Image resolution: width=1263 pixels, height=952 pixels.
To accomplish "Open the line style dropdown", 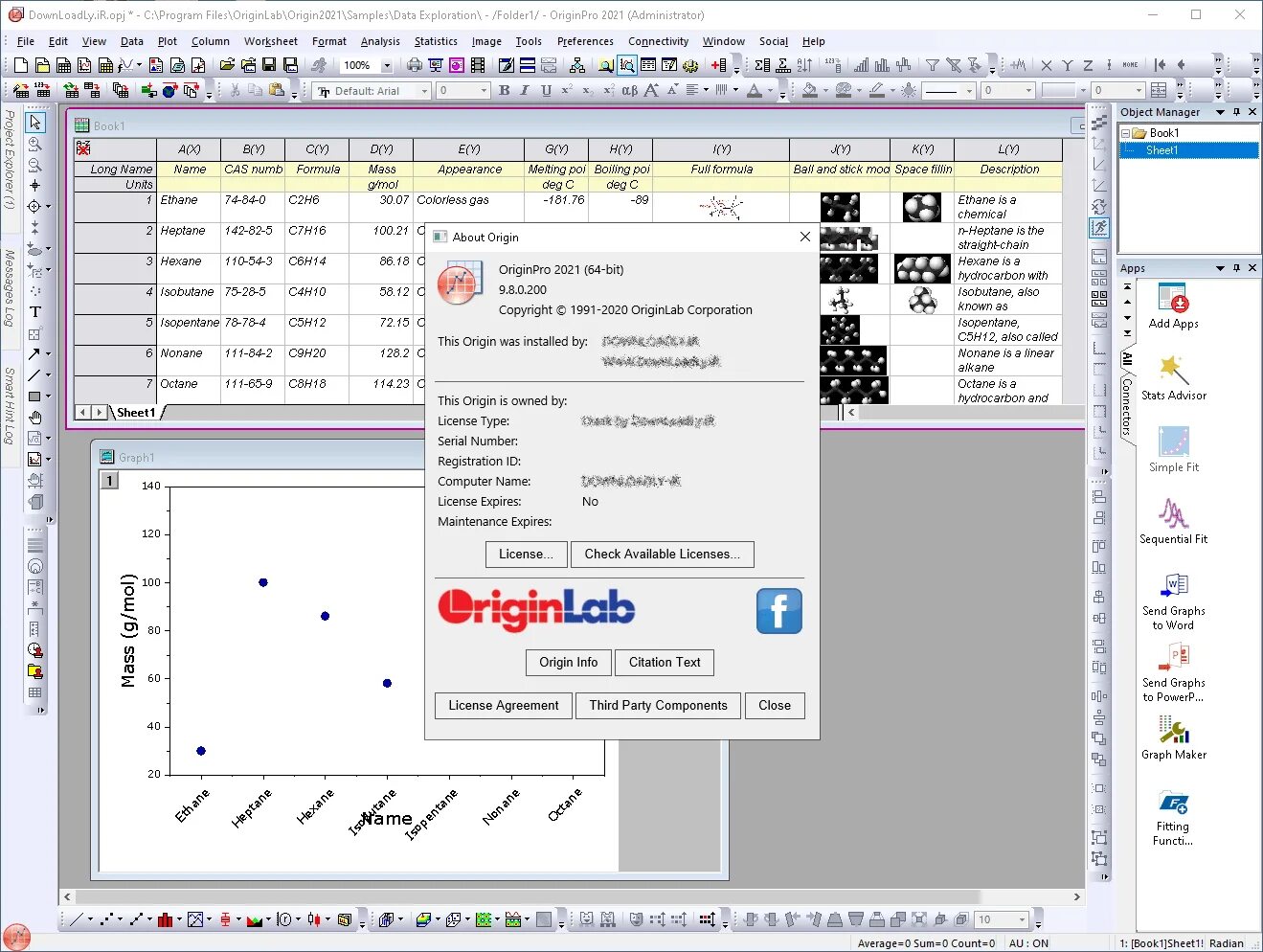I will pos(969,91).
